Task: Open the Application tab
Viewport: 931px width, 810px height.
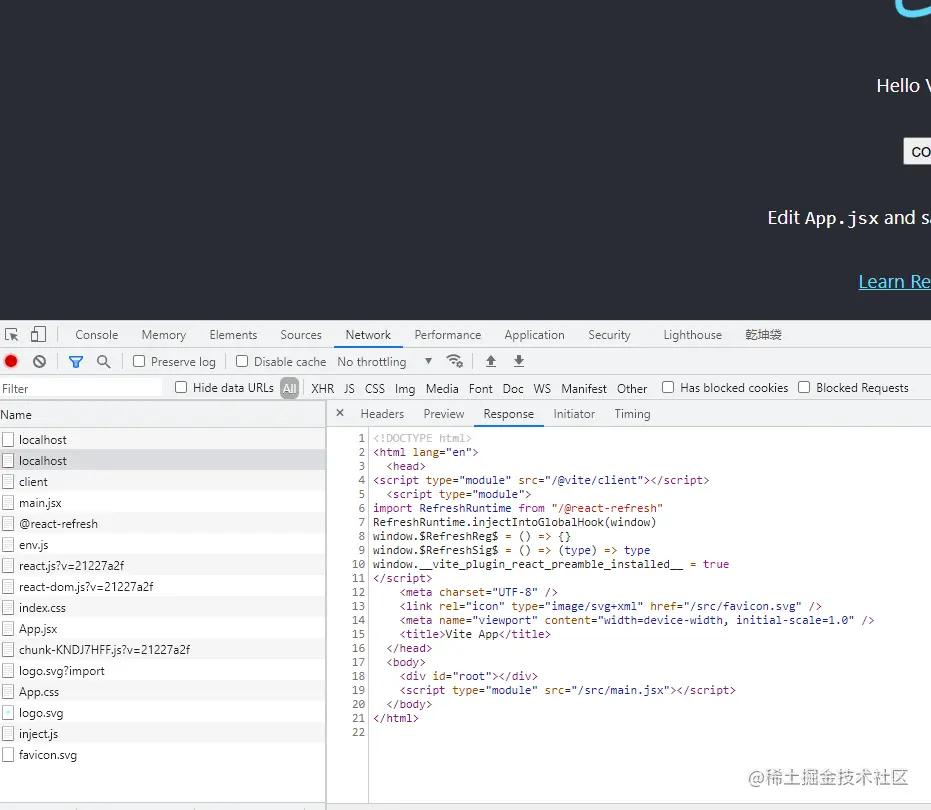Action: [534, 335]
